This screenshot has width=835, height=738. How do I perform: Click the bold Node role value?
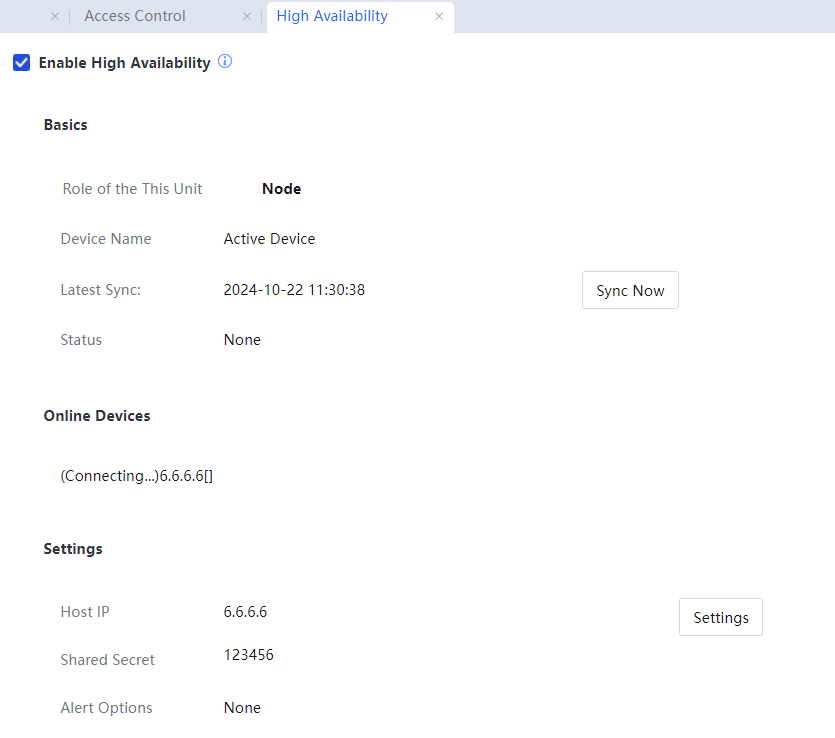point(281,188)
